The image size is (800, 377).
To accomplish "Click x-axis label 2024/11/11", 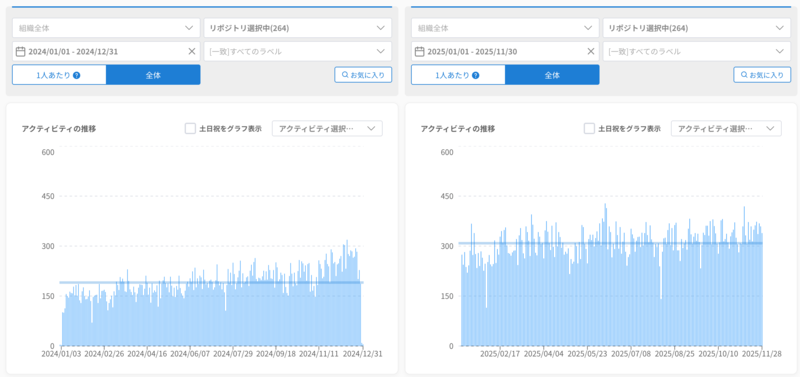I will point(319,353).
